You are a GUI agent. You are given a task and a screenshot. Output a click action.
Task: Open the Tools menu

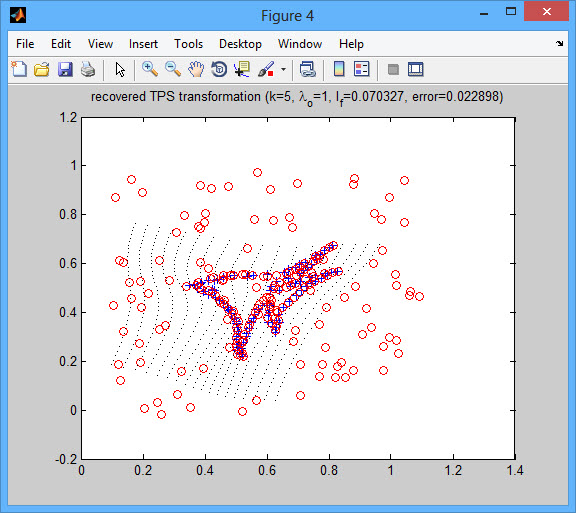coord(188,44)
